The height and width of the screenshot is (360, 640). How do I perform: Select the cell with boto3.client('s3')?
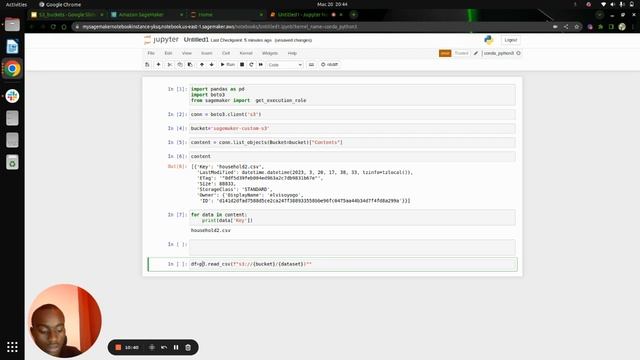pos(352,114)
